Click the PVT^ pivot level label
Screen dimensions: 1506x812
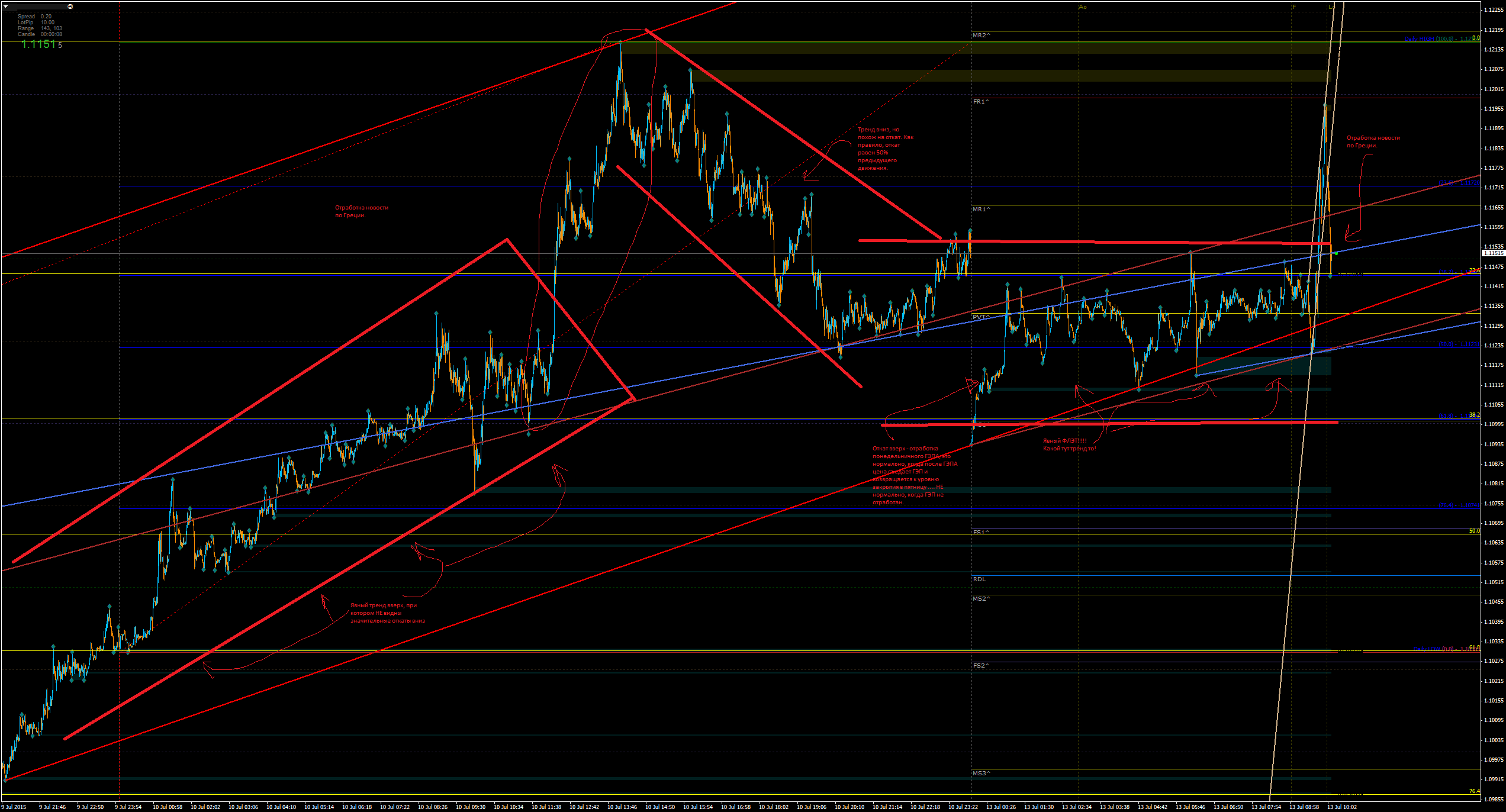pyautogui.click(x=981, y=317)
